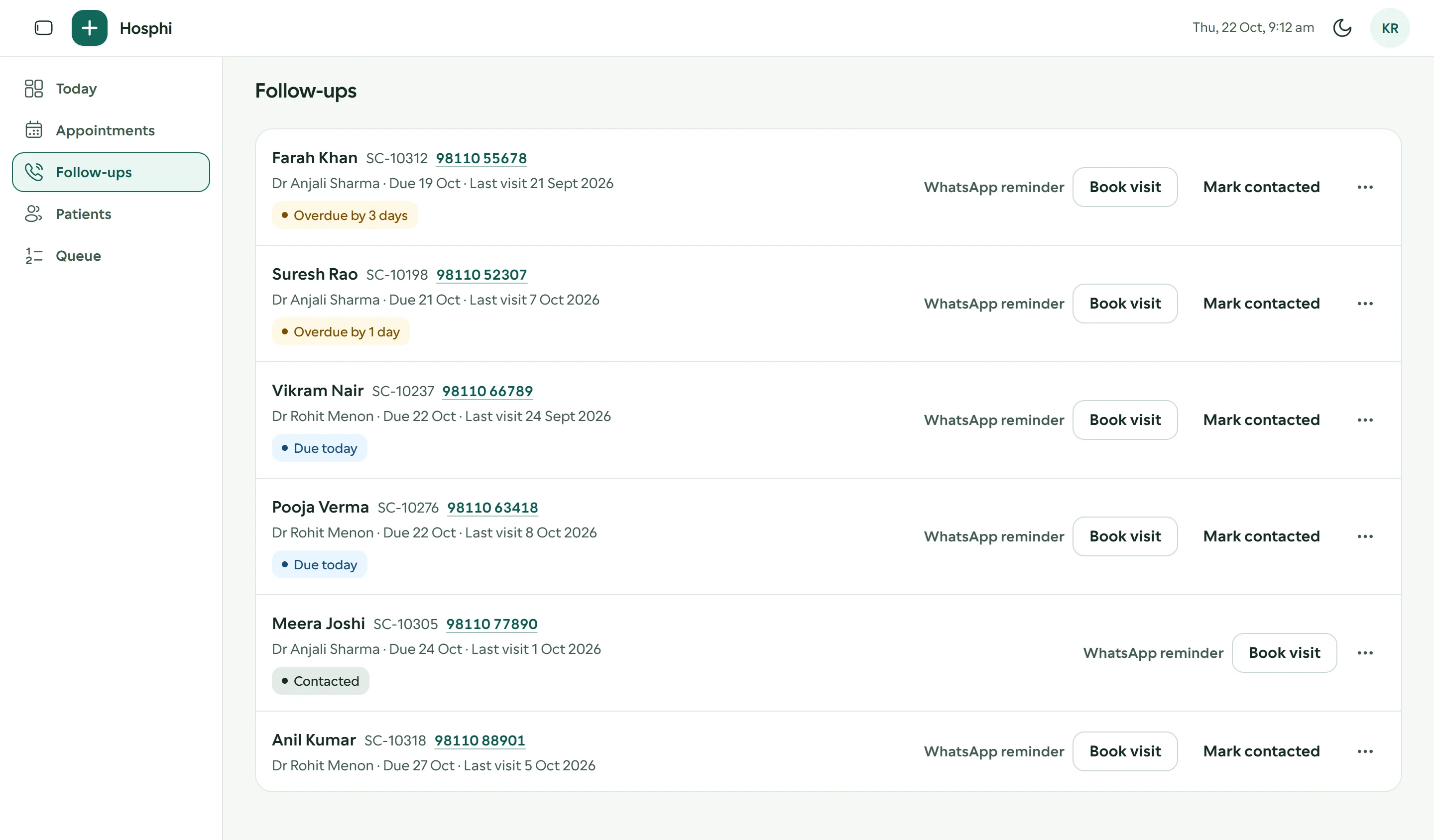Click the 'Overdue by 1 day' badge
The height and width of the screenshot is (840, 1434).
point(340,332)
